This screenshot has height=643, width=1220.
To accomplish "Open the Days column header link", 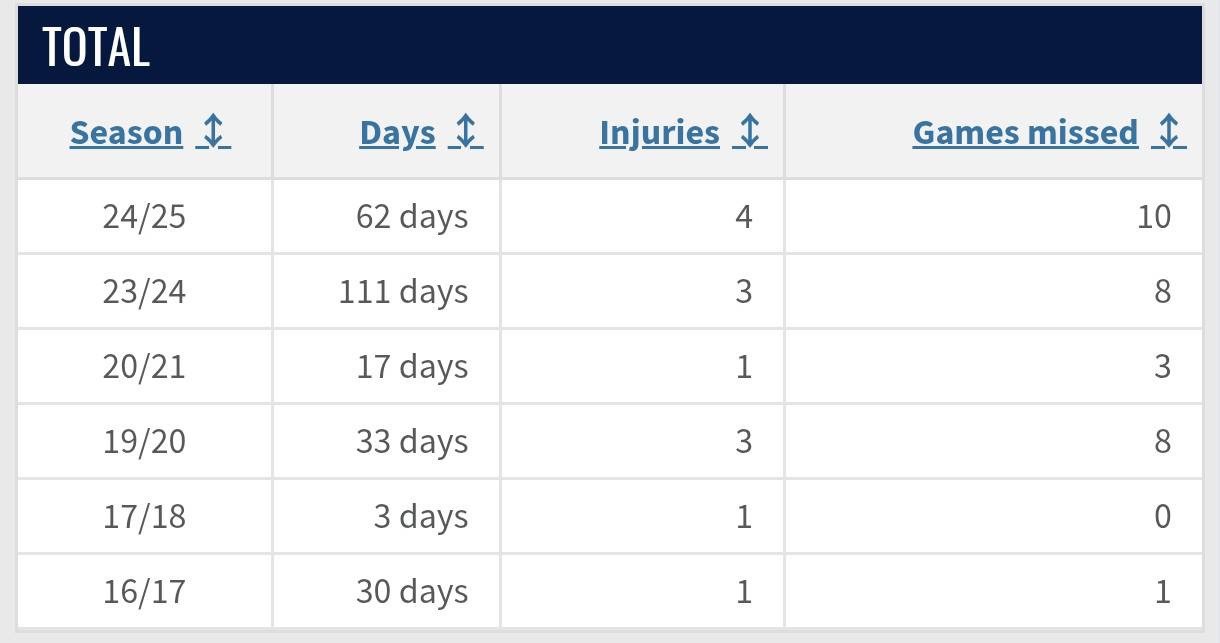I will pyautogui.click(x=397, y=133).
